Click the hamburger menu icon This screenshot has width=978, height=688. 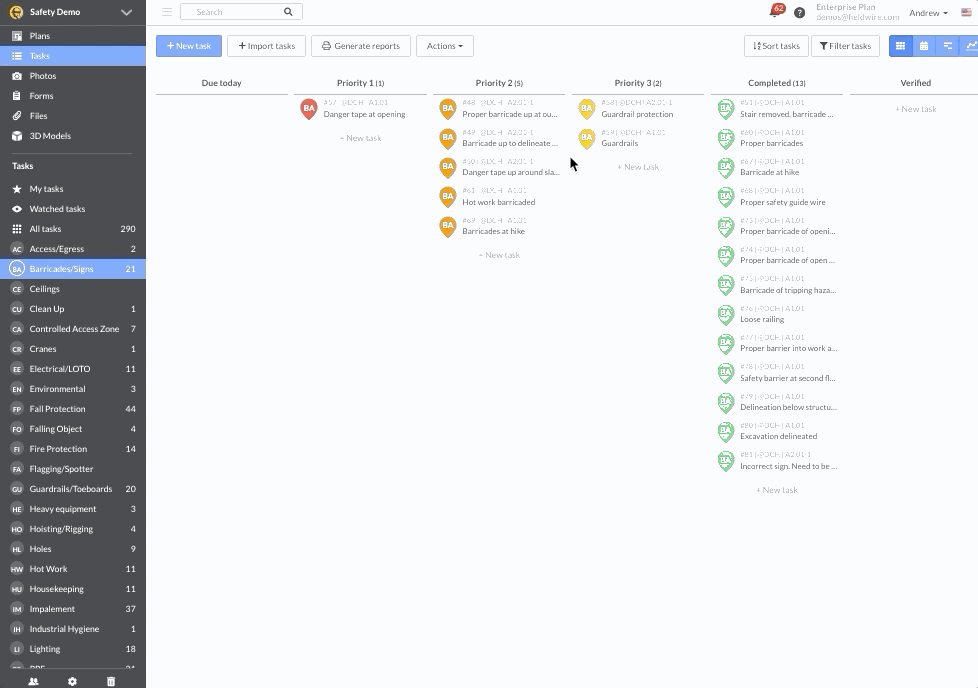[x=167, y=12]
